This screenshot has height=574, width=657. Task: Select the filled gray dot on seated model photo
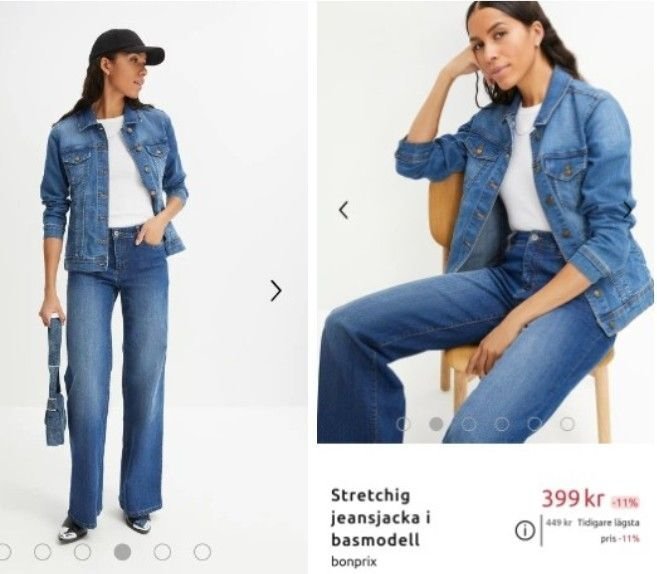pos(436,424)
